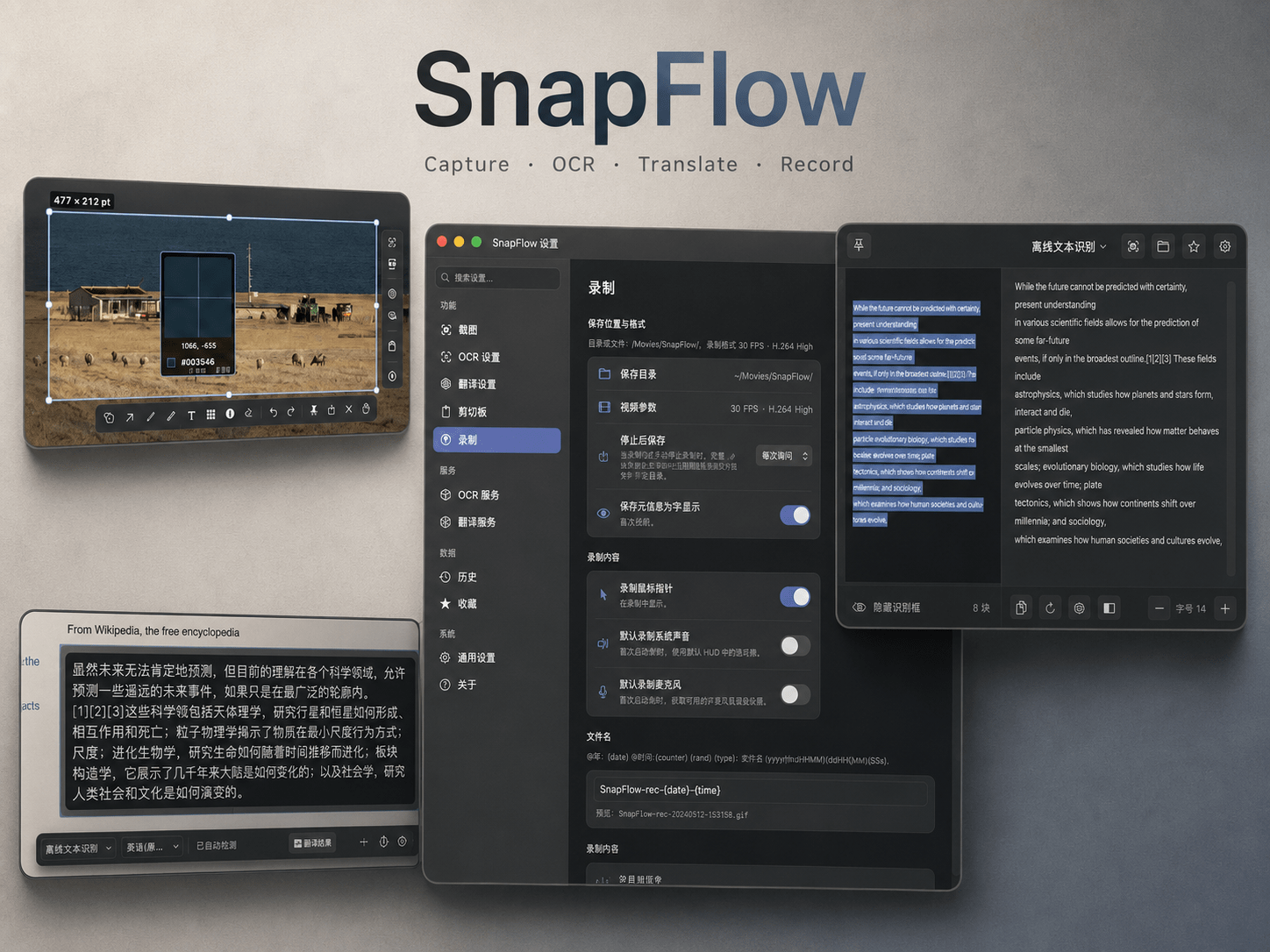
Task: Turn off the 录制鼠标指针 switch
Action: pos(795,597)
